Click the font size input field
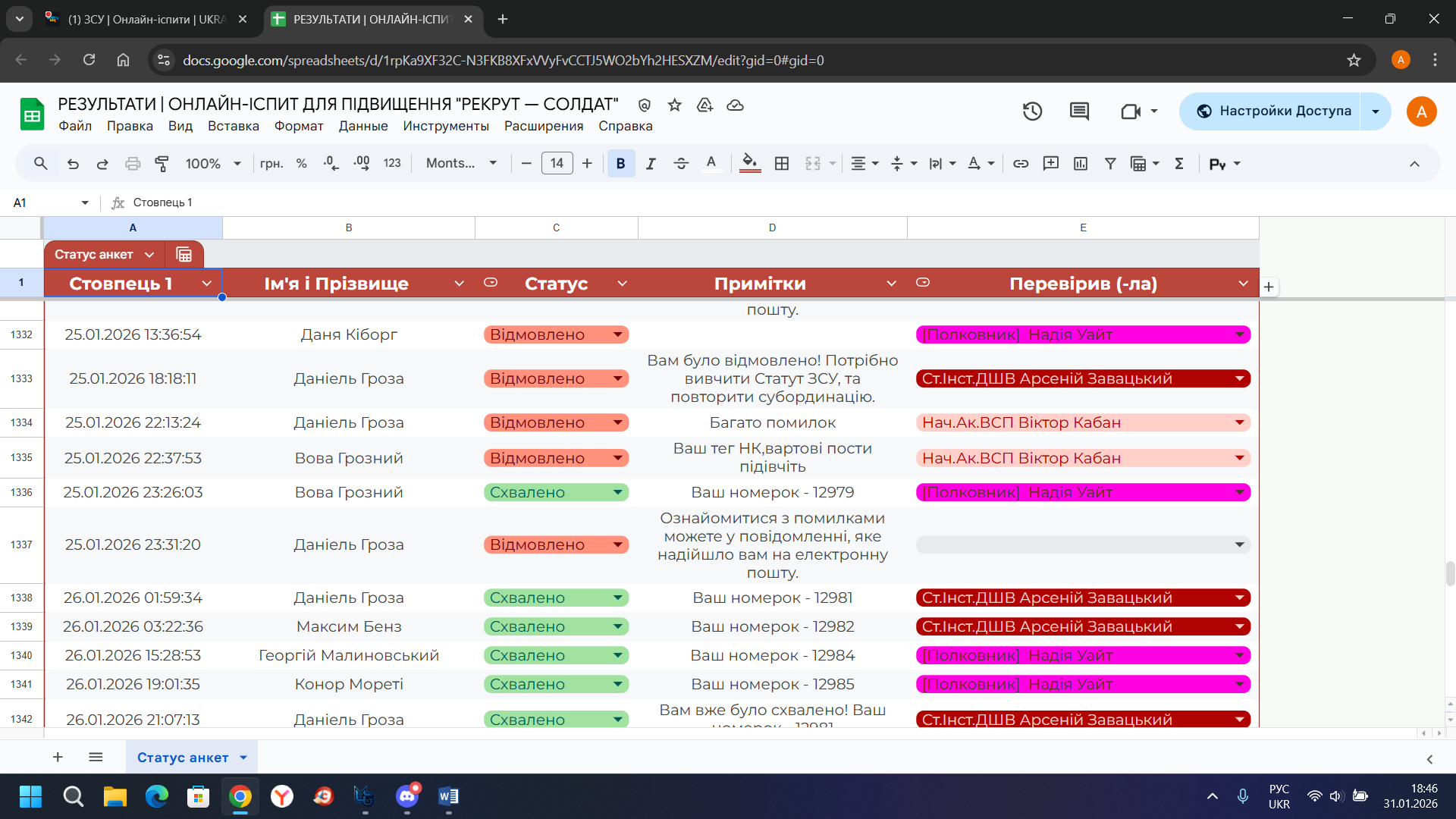The width and height of the screenshot is (1456, 819). 557,163
